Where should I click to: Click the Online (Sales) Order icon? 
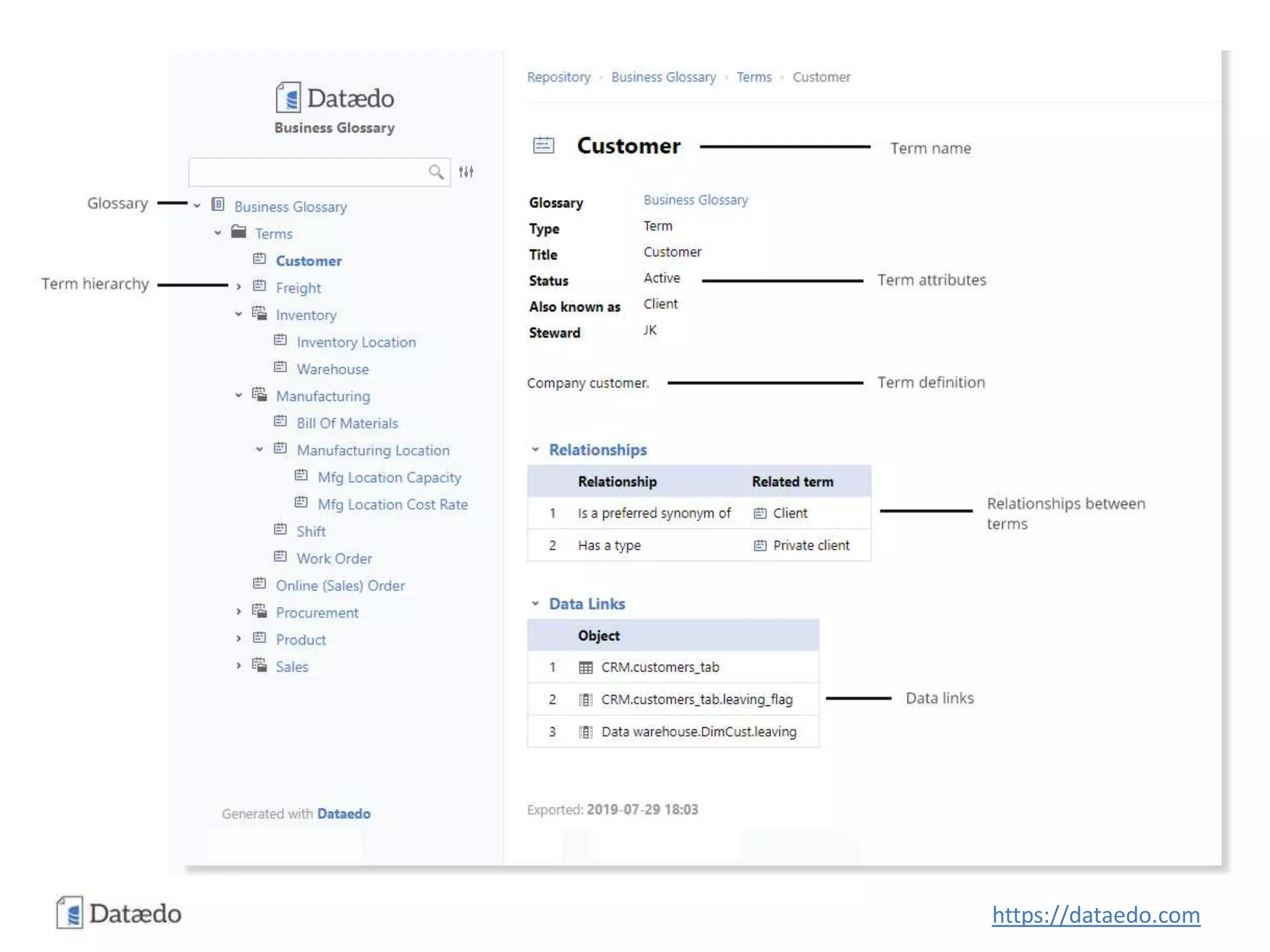[260, 583]
